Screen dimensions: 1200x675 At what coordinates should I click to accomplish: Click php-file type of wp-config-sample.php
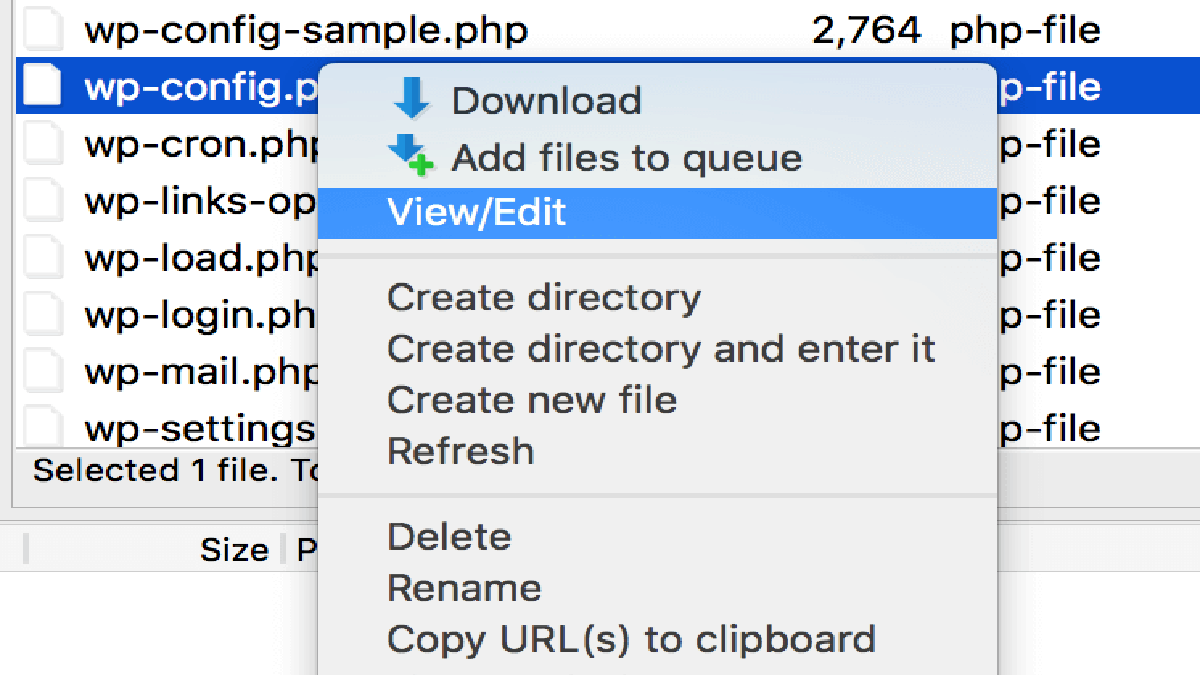(1025, 32)
